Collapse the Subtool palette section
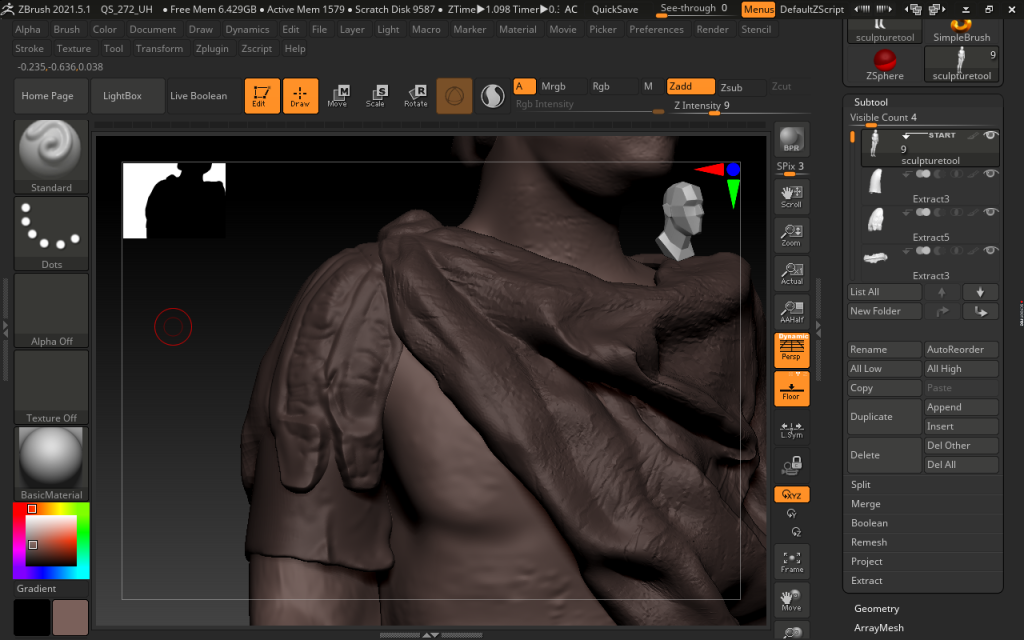 coord(871,102)
